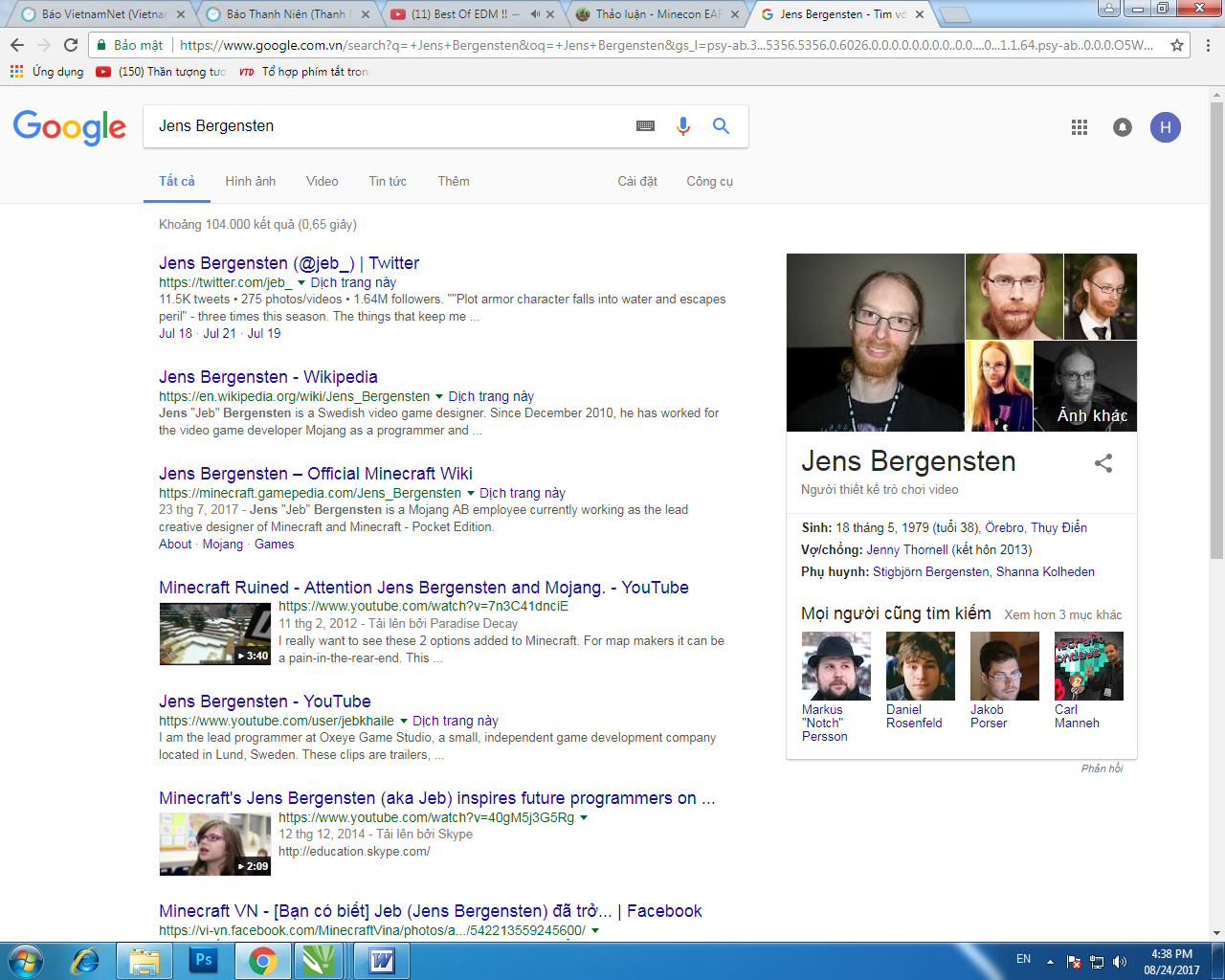Select the Hình ảnh search tab

pyautogui.click(x=251, y=181)
